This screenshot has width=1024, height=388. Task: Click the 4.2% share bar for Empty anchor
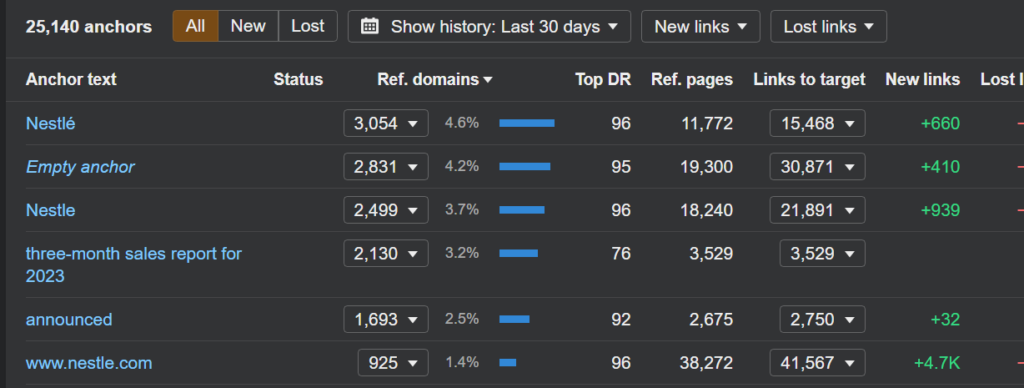(525, 167)
